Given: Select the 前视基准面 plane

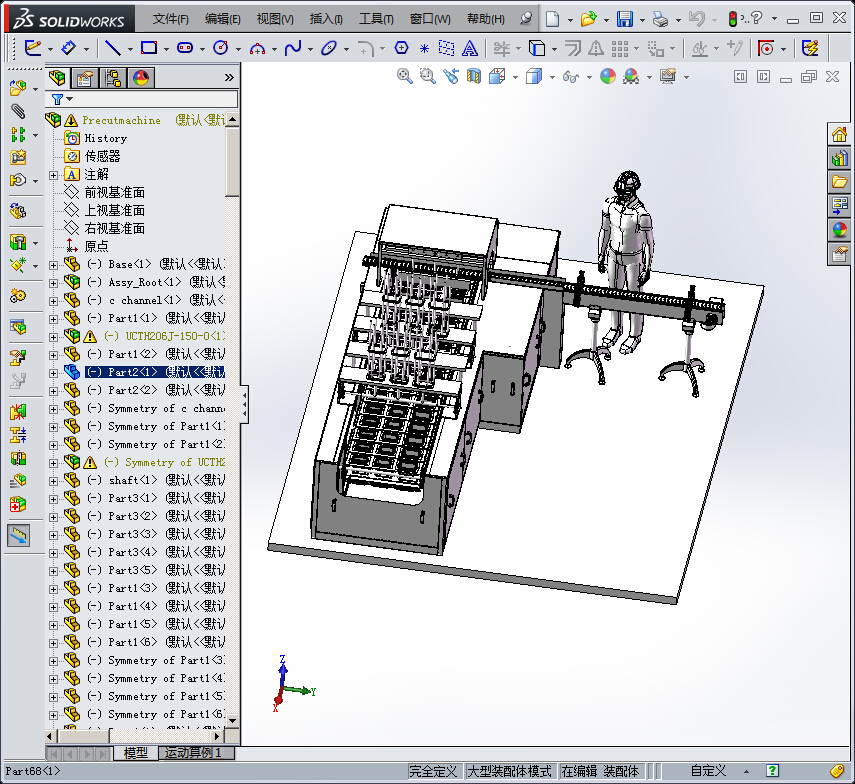Looking at the screenshot, I should tap(115, 192).
